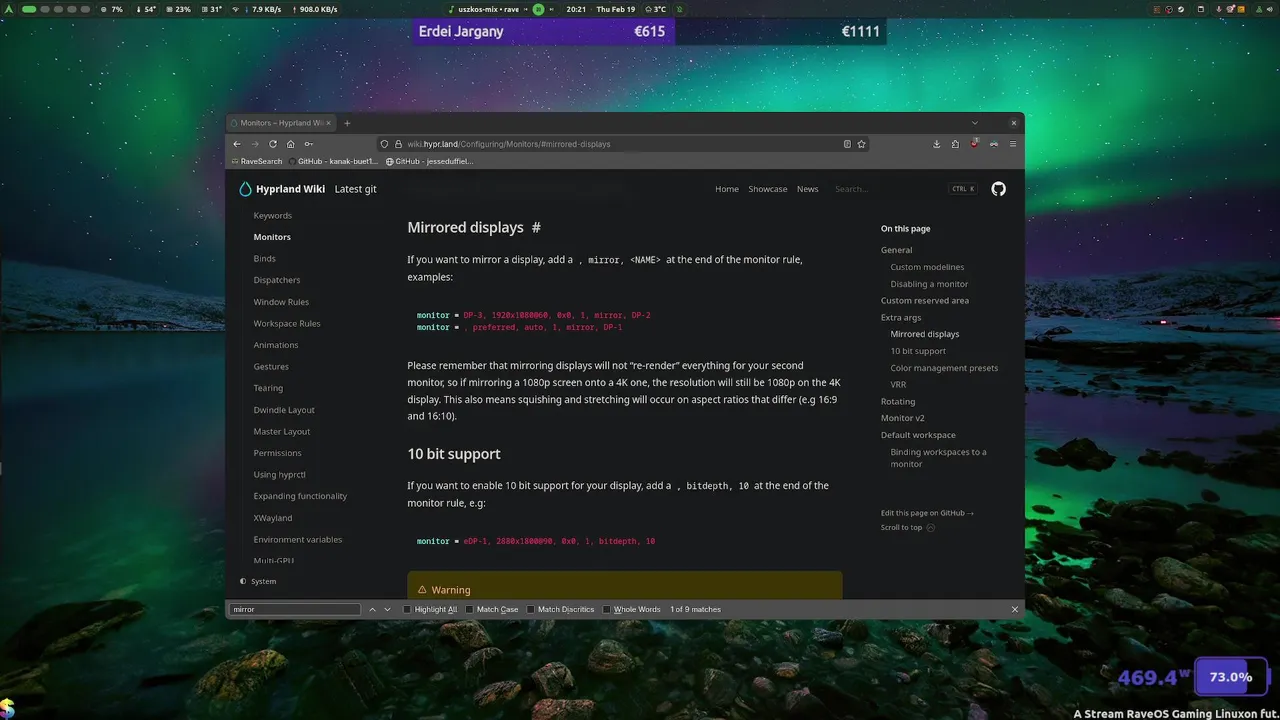This screenshot has height=720, width=1280.
Task: Open Window Rules in the sidebar
Action: point(281,302)
